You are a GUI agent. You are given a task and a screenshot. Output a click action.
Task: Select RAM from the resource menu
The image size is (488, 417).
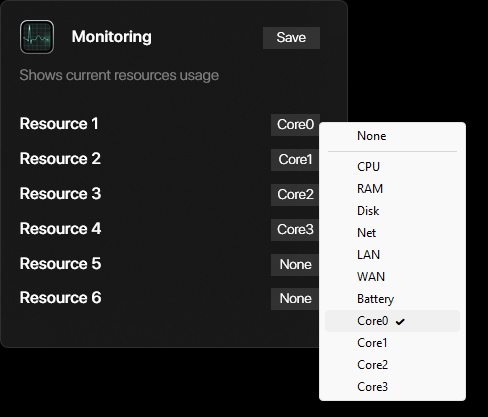pyautogui.click(x=392, y=189)
